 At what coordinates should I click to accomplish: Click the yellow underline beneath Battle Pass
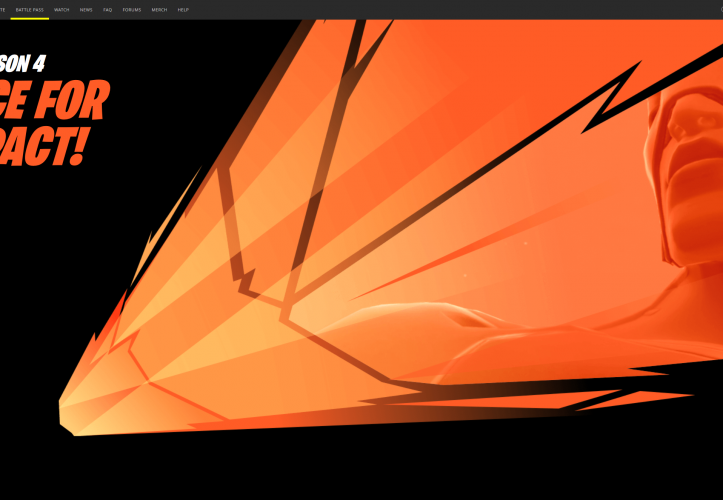[x=32, y=18]
